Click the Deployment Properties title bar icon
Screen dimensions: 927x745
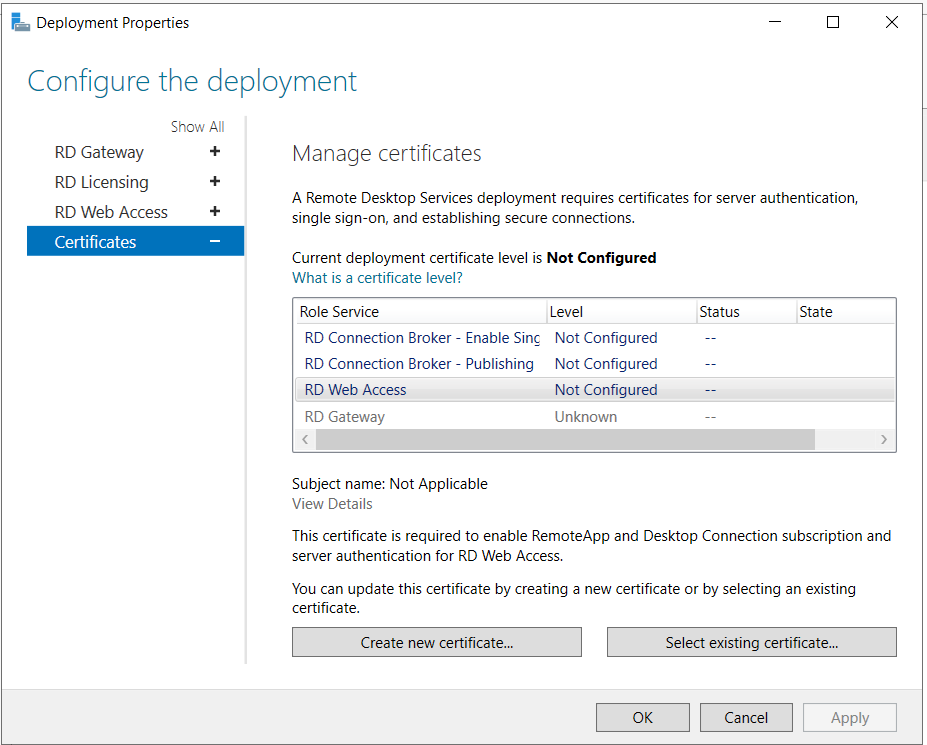click(x=20, y=22)
